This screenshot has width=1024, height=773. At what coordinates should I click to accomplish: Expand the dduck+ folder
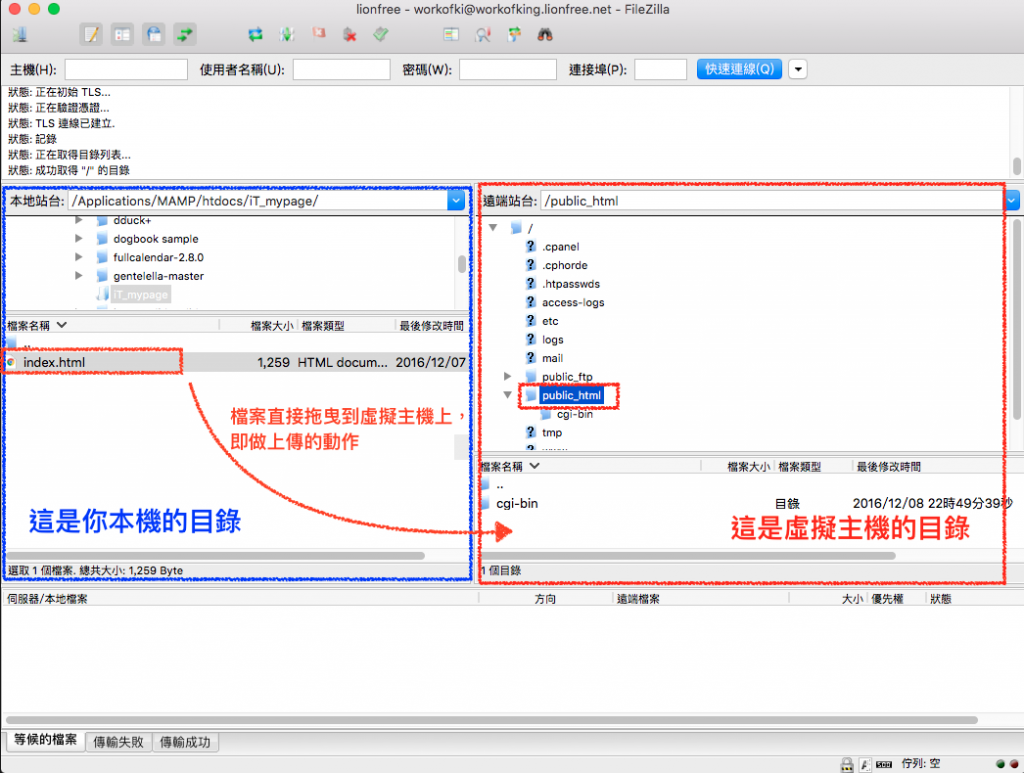click(x=78, y=220)
